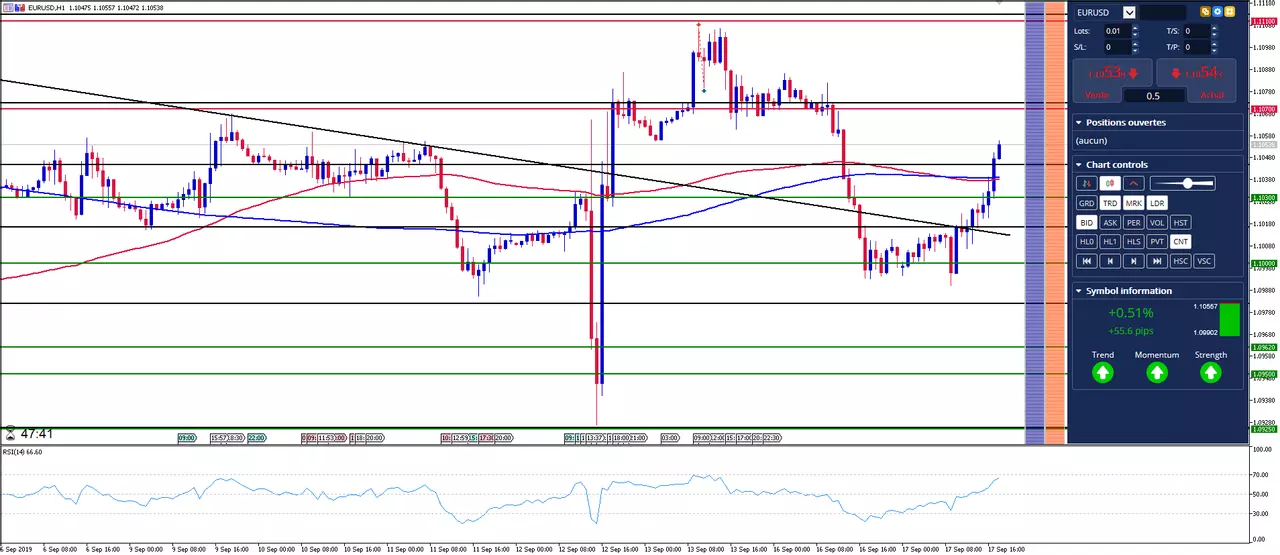Click the HSC button
The image size is (1280, 555).
point(1181,261)
